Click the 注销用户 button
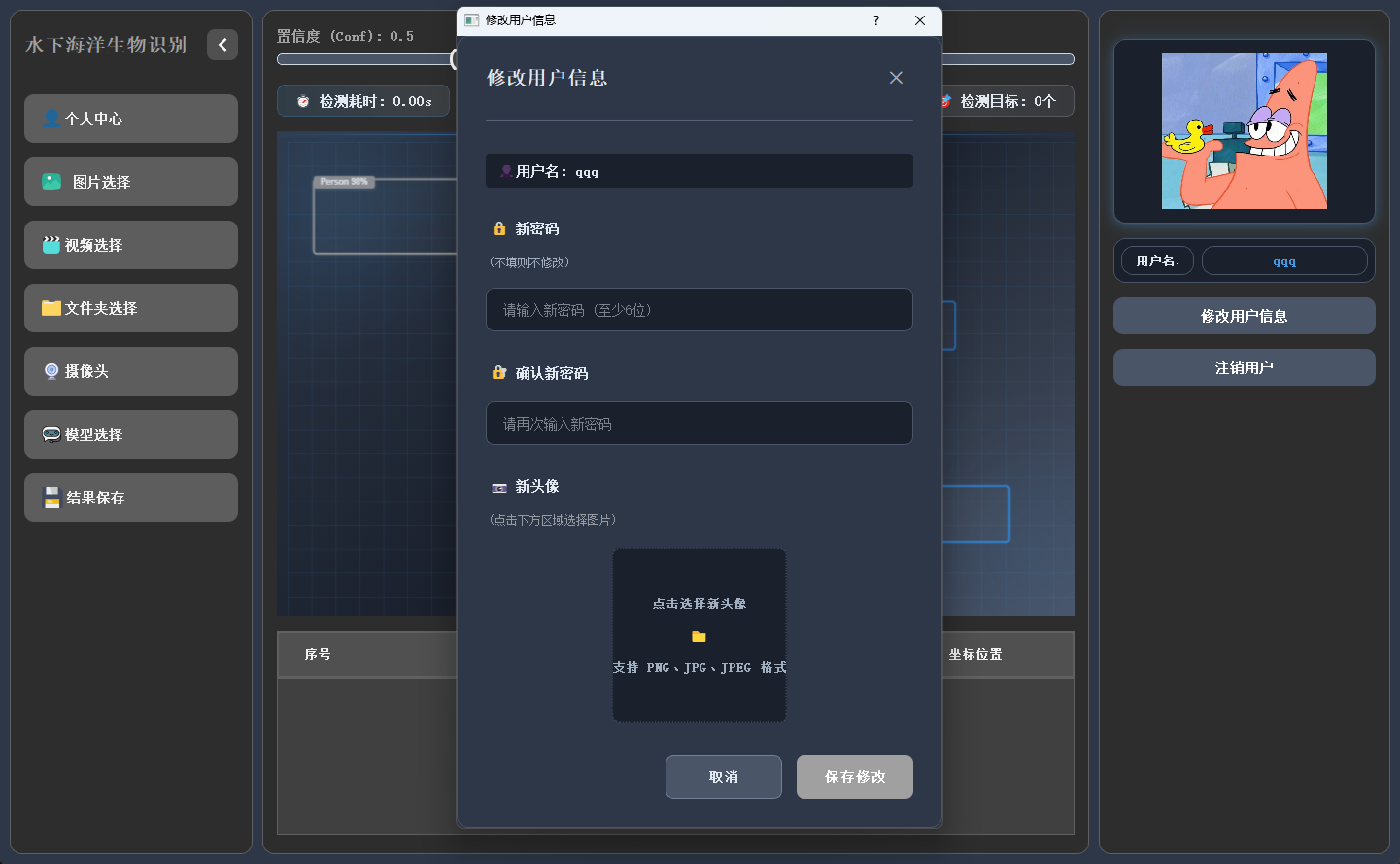Screen dimensions: 1400x864 click(x=1244, y=367)
